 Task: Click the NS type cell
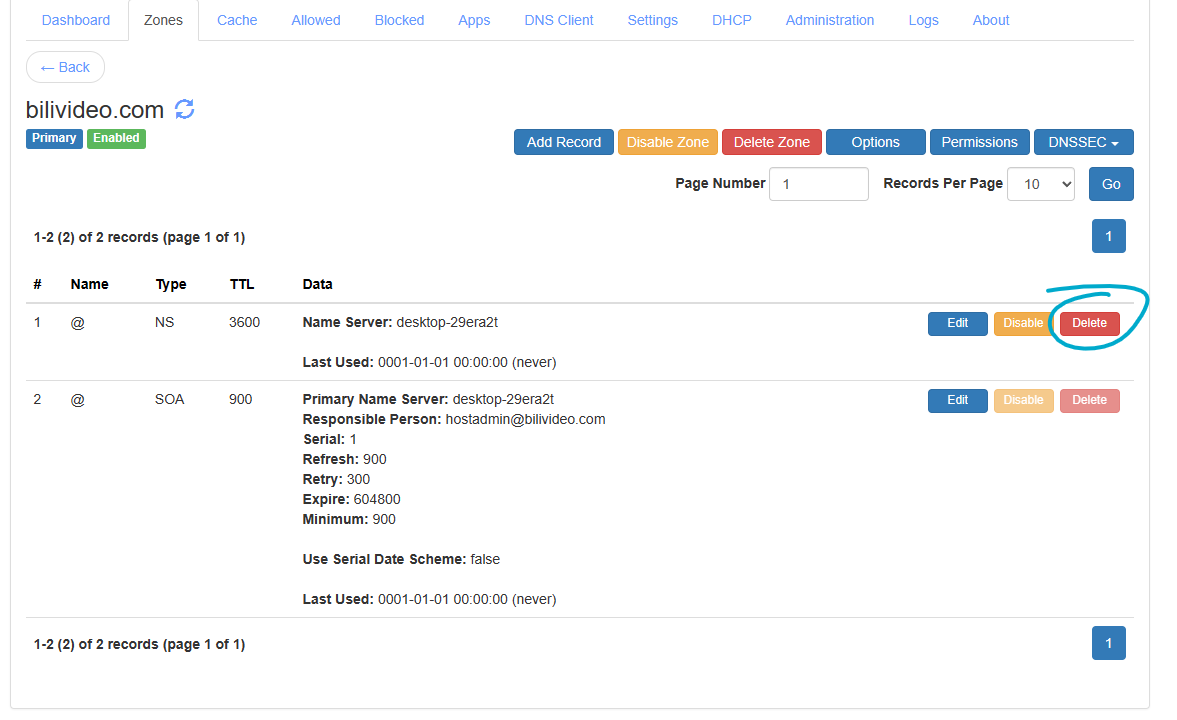(x=164, y=322)
